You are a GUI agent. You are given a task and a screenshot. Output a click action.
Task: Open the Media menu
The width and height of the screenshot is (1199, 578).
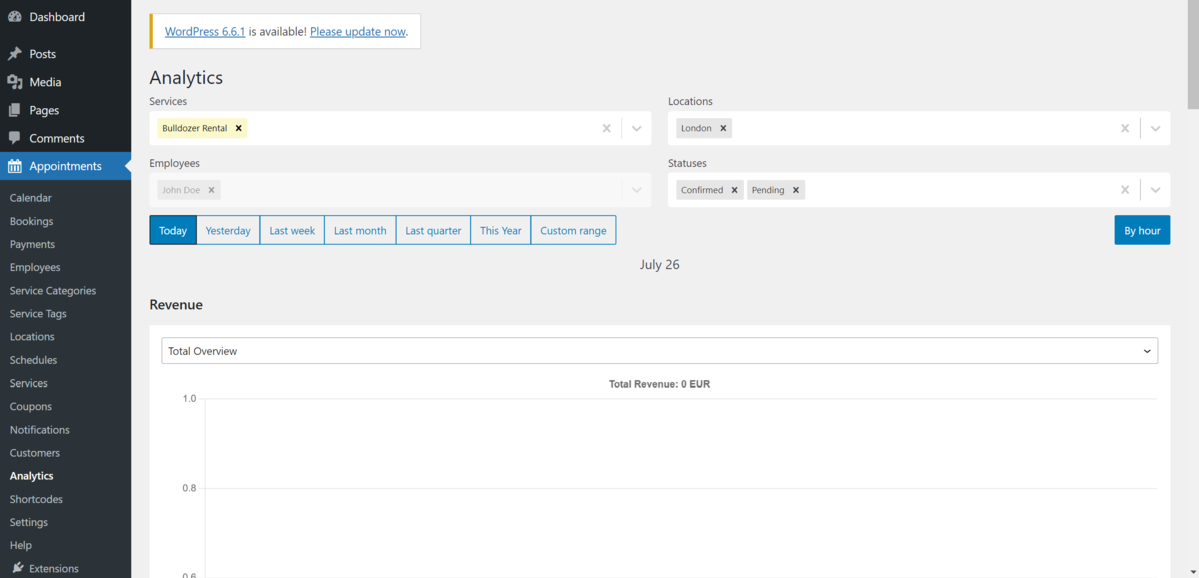(x=65, y=83)
